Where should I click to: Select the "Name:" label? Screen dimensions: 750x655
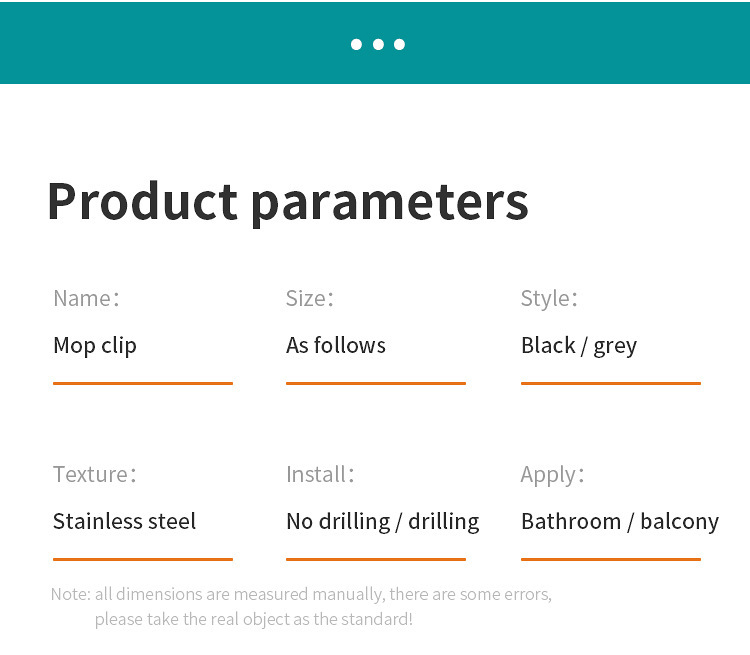(87, 299)
